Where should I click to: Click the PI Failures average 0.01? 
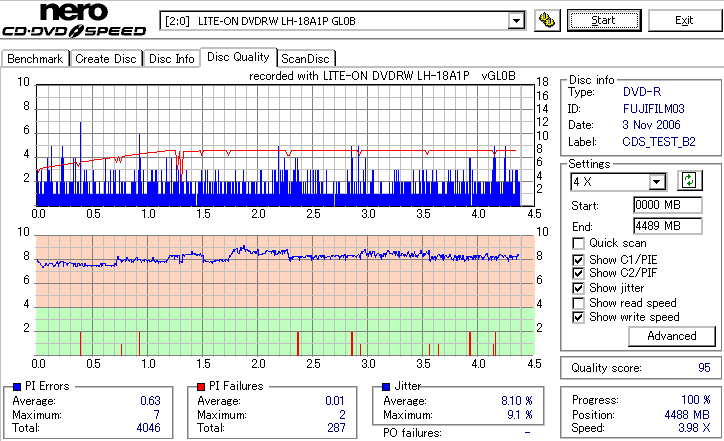335,401
